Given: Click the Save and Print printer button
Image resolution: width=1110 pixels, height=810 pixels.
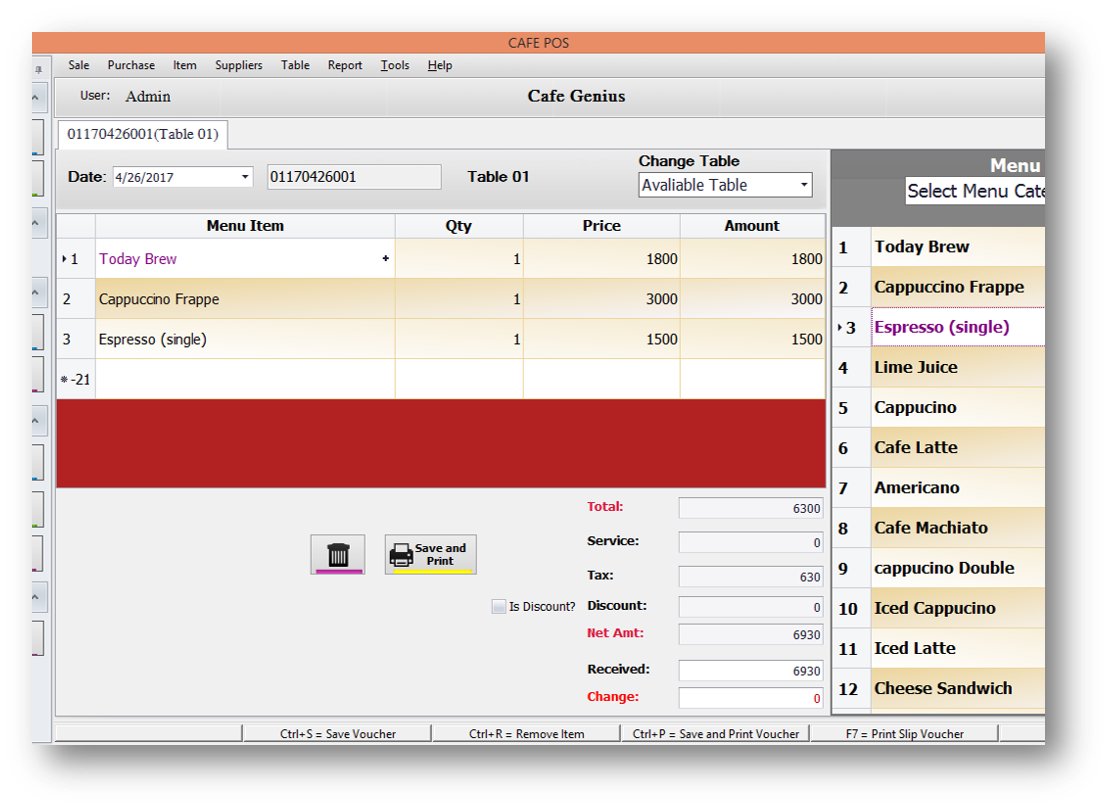Looking at the screenshot, I should pos(430,554).
